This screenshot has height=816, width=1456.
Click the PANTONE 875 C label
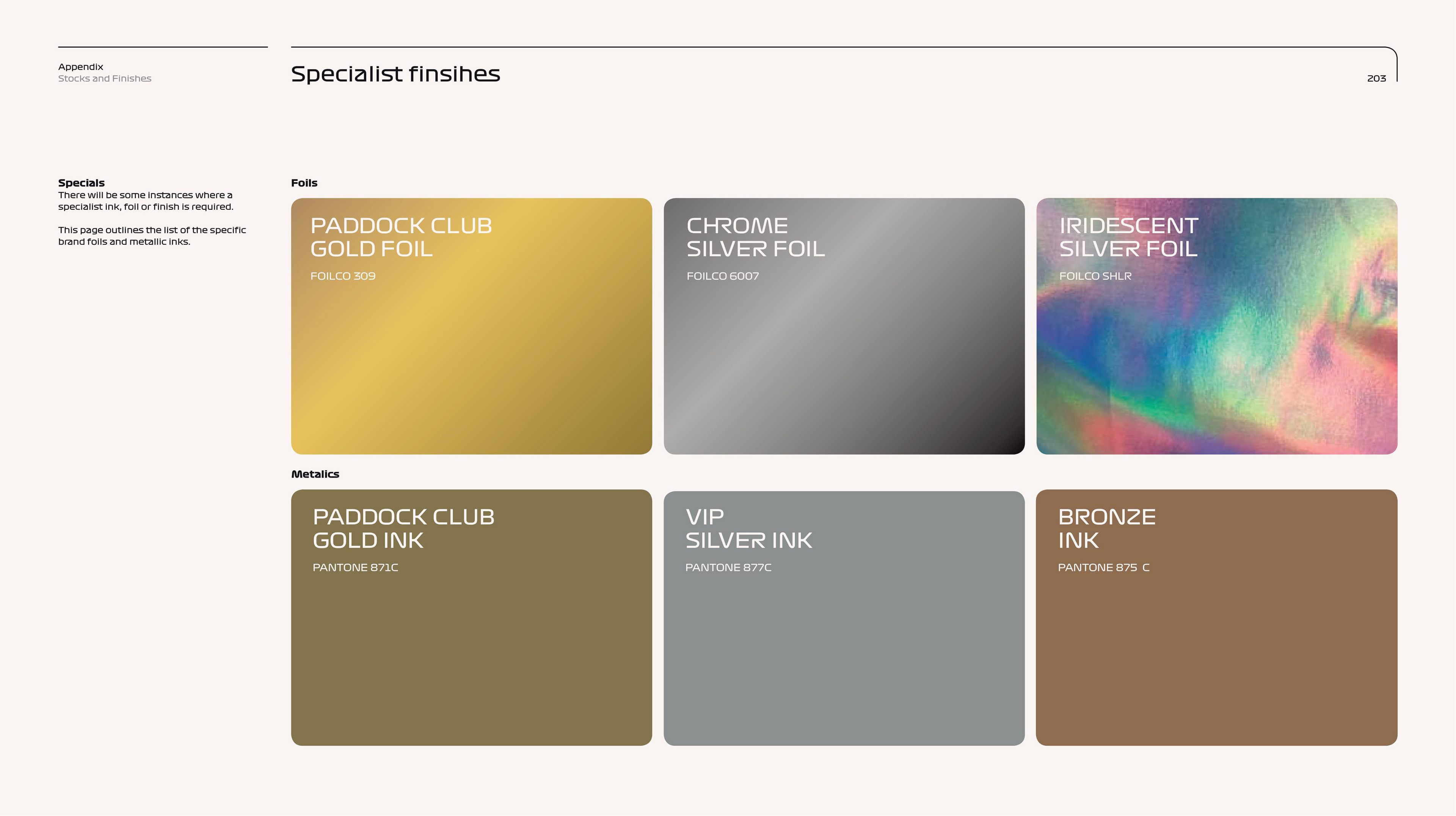tap(1103, 568)
